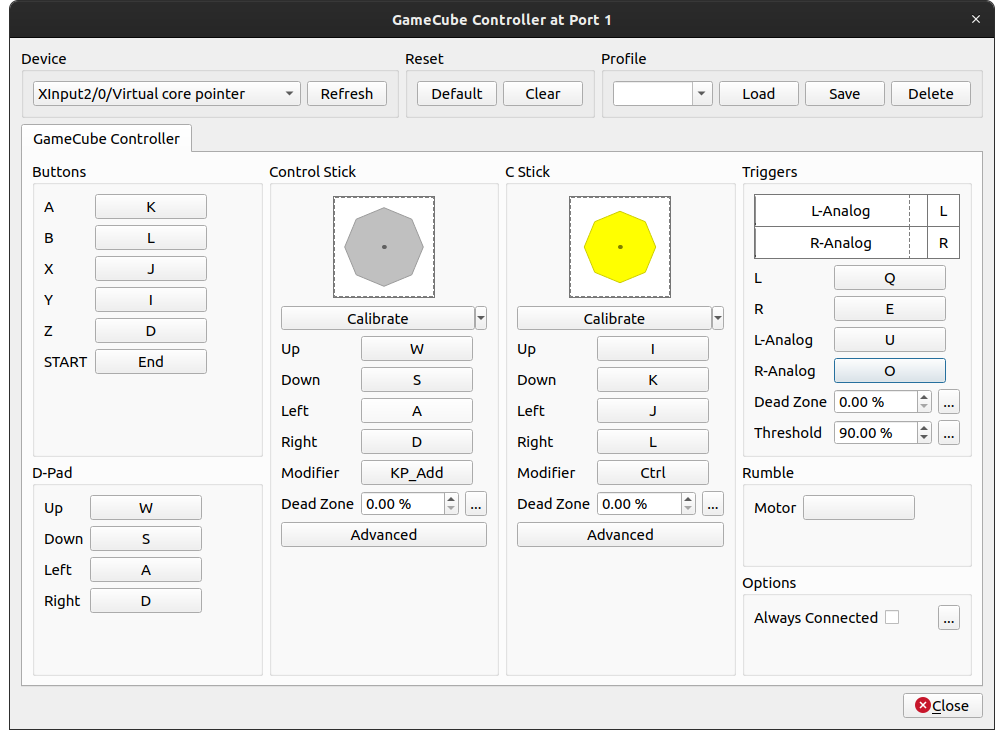Click the L-Analog trigger indicator bar
The image size is (1004, 739).
coord(840,211)
